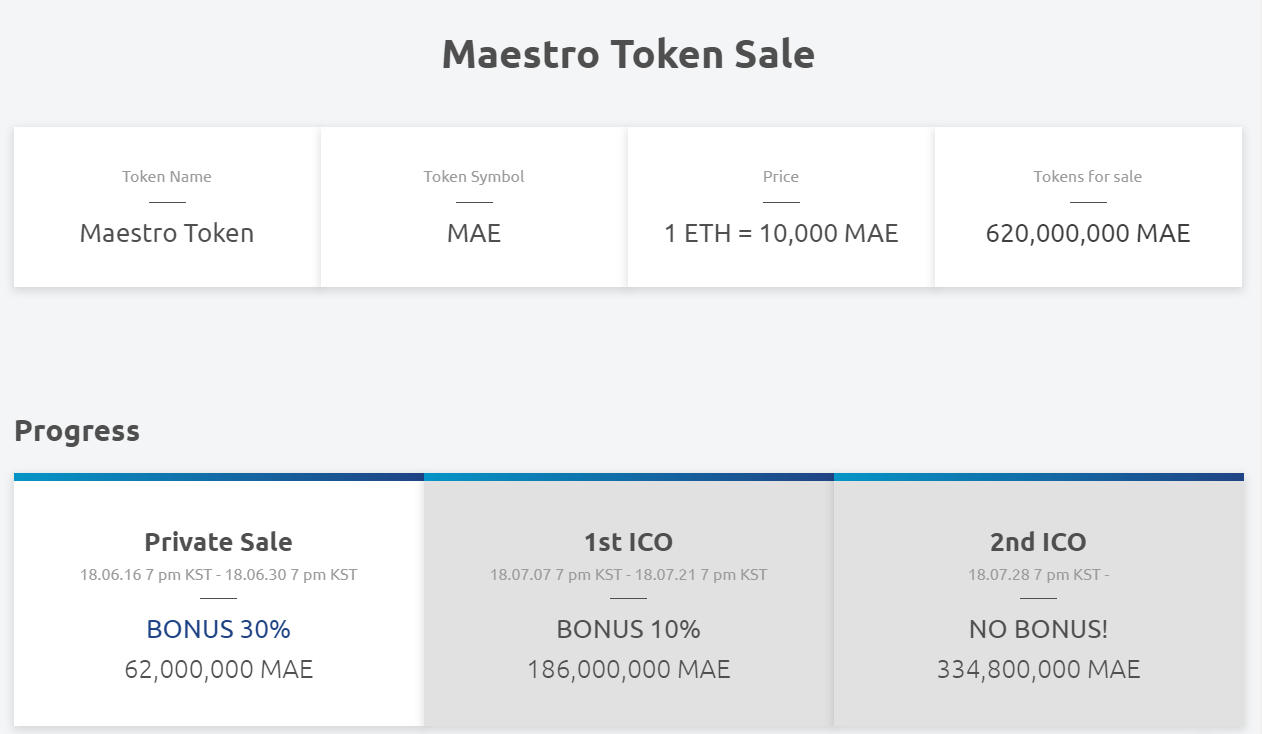Viewport: 1262px width, 734px height.
Task: Click the 62,000,000 MAE amount
Action: point(218,669)
